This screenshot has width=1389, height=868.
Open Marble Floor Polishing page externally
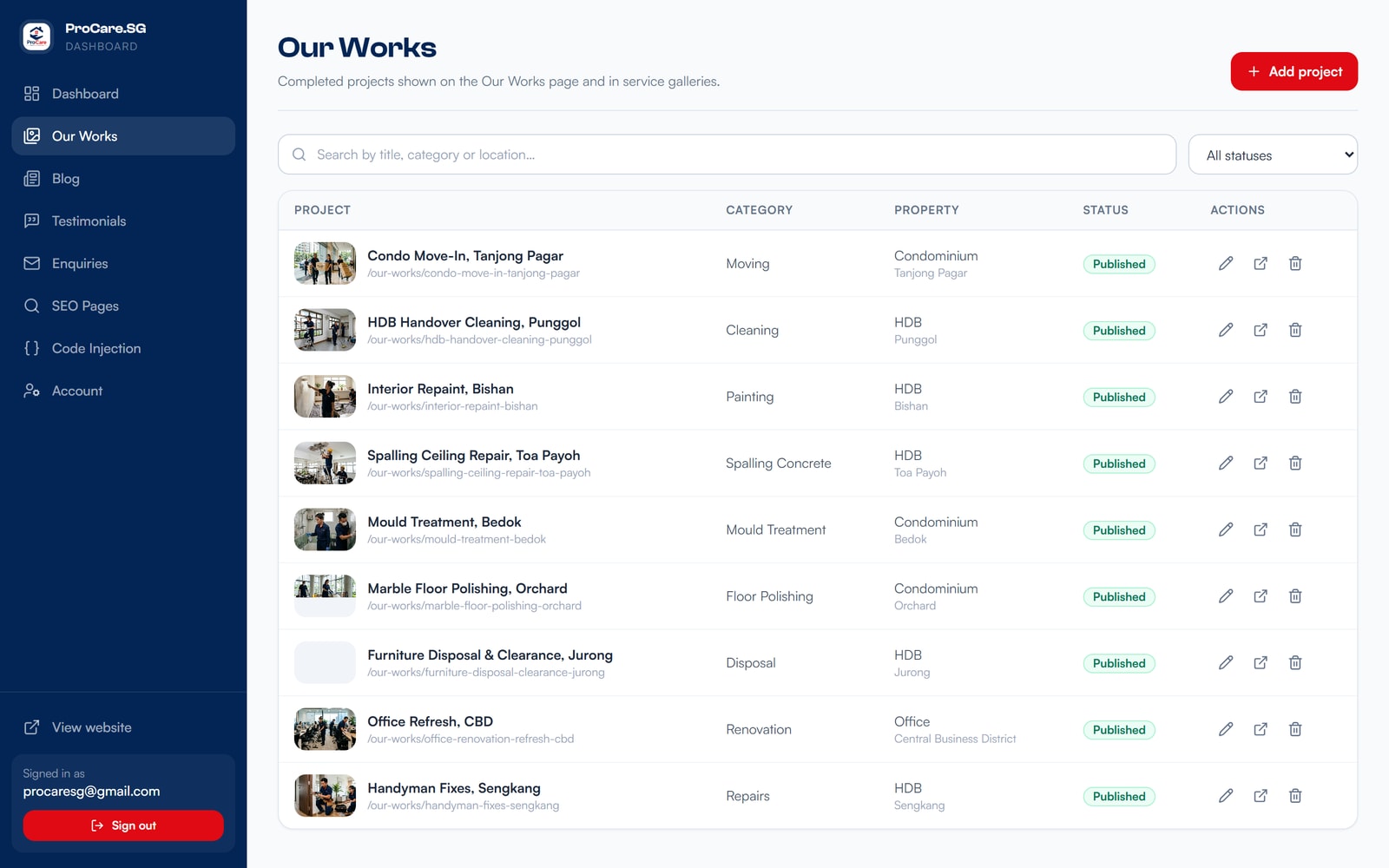point(1261,596)
